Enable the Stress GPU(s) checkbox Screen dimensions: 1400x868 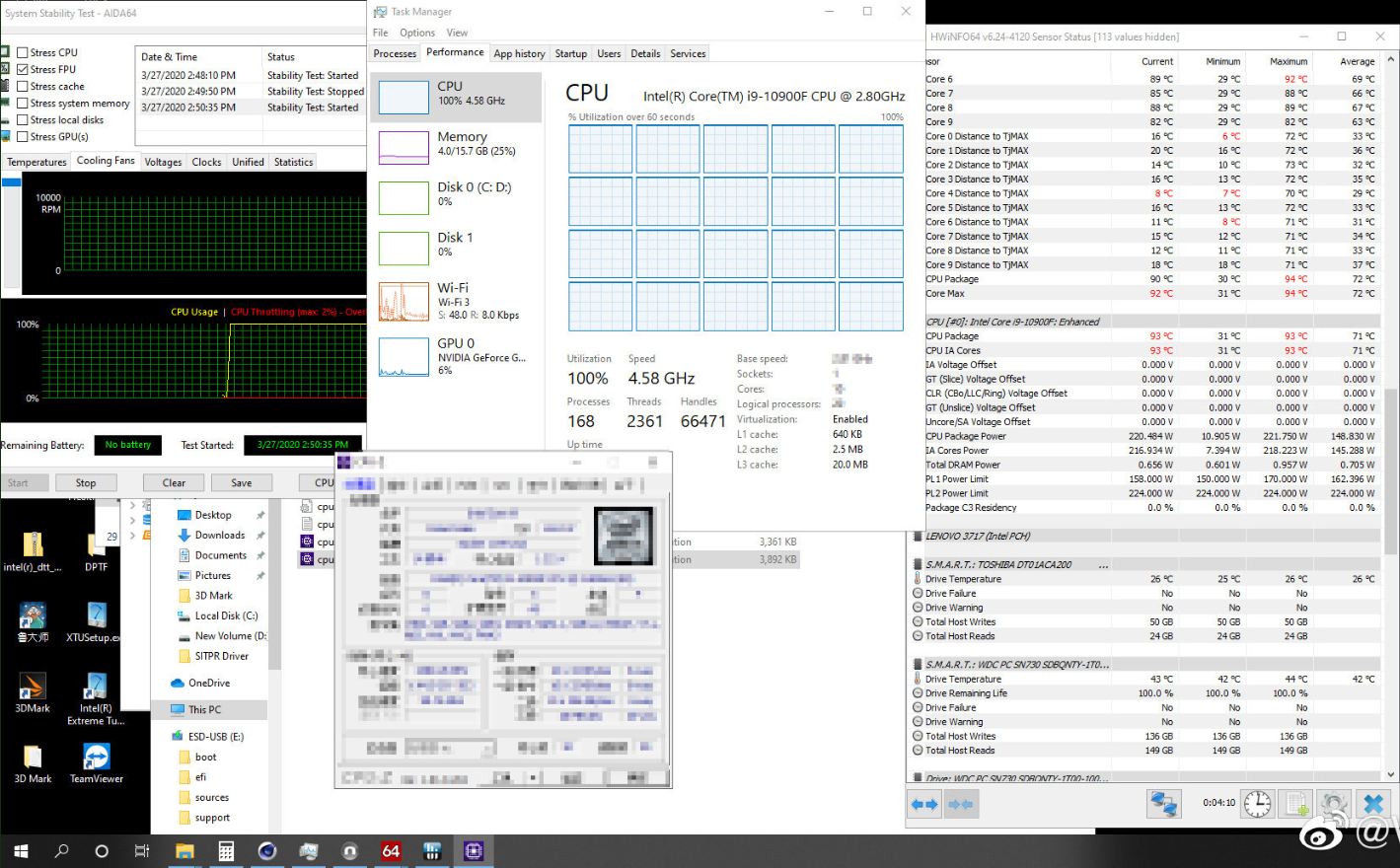point(22,136)
